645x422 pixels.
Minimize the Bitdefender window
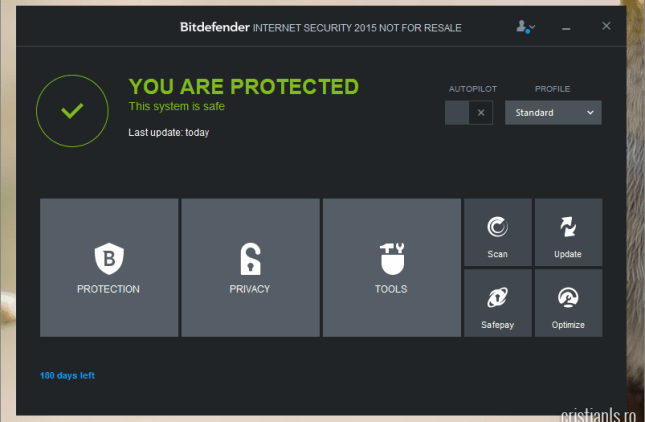click(x=570, y=27)
